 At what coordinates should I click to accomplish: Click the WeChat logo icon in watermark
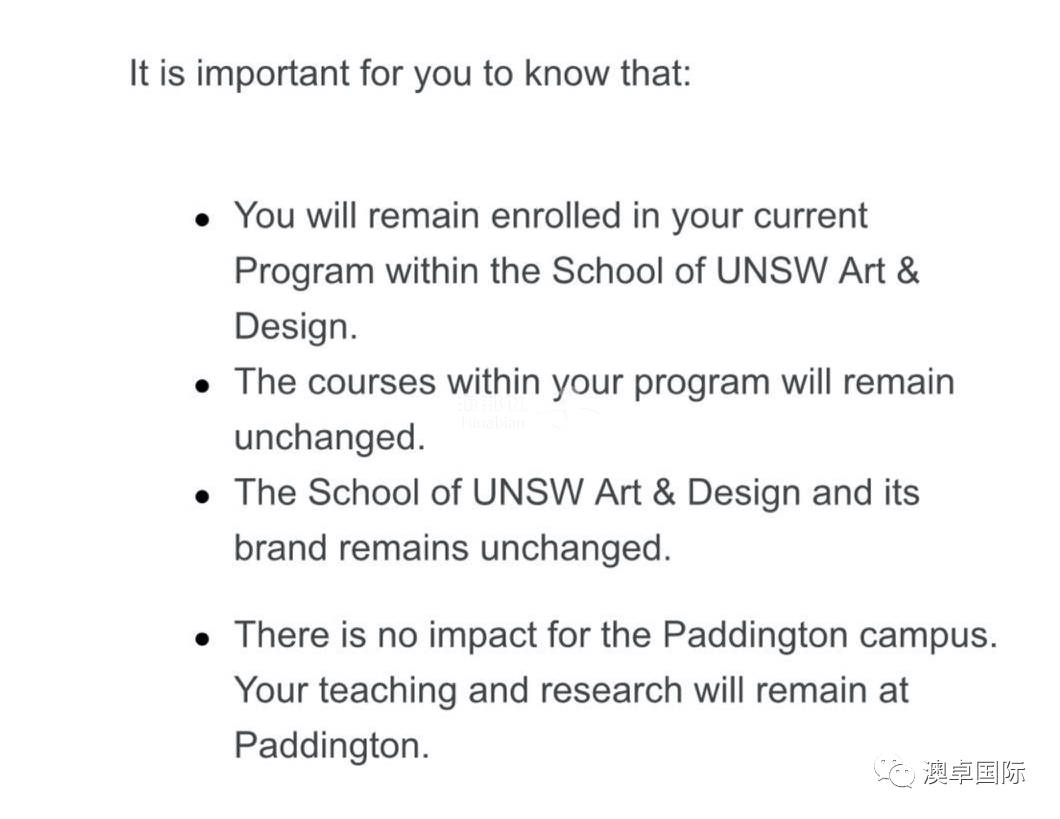(894, 772)
